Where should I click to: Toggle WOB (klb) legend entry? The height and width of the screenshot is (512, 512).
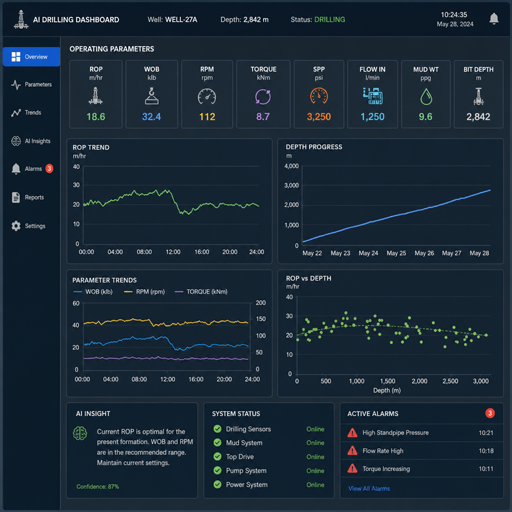tap(93, 292)
